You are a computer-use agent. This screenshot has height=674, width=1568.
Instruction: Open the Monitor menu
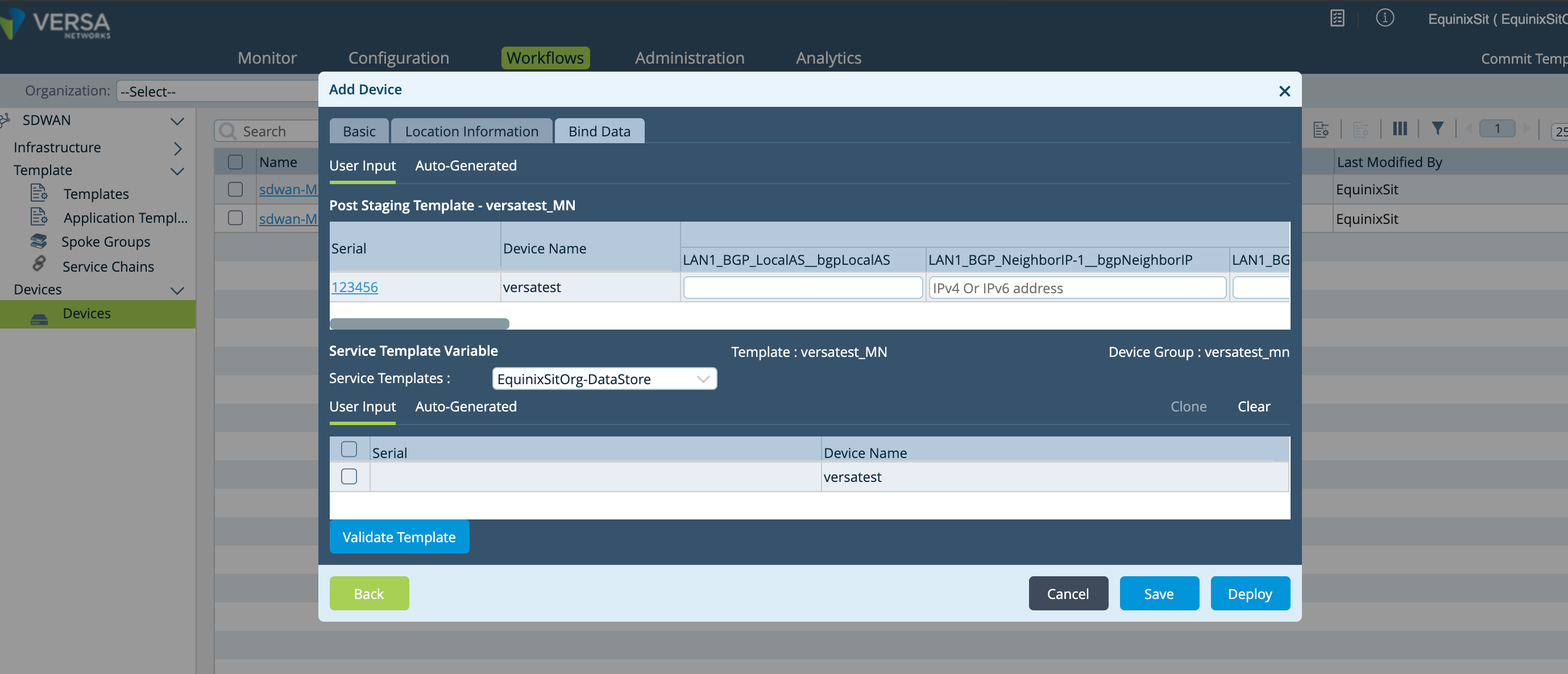[267, 58]
